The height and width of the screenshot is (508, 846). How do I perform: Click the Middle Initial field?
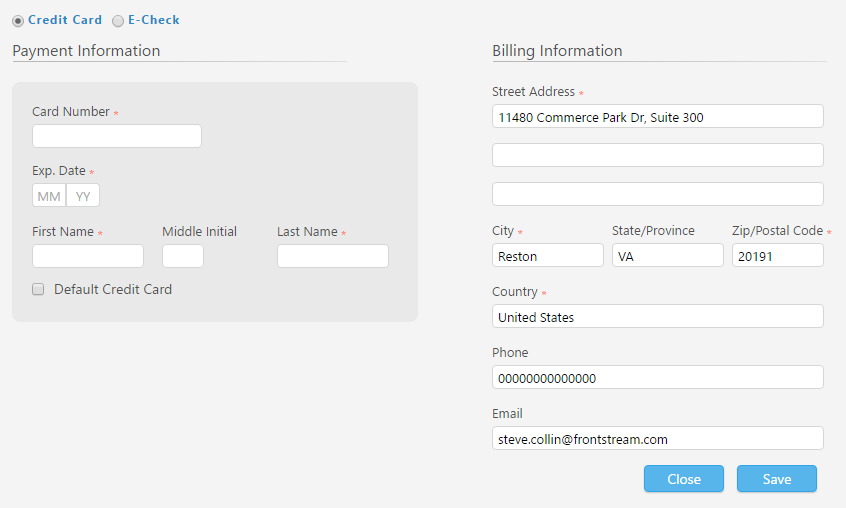click(x=183, y=256)
